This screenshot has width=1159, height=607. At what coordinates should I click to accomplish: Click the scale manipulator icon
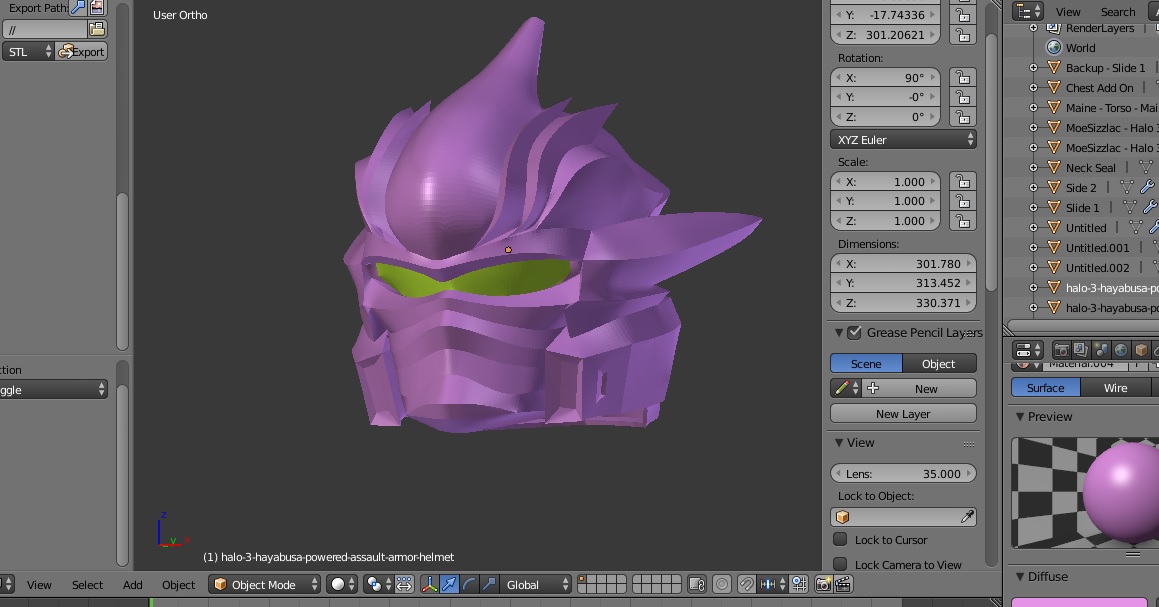coord(489,584)
